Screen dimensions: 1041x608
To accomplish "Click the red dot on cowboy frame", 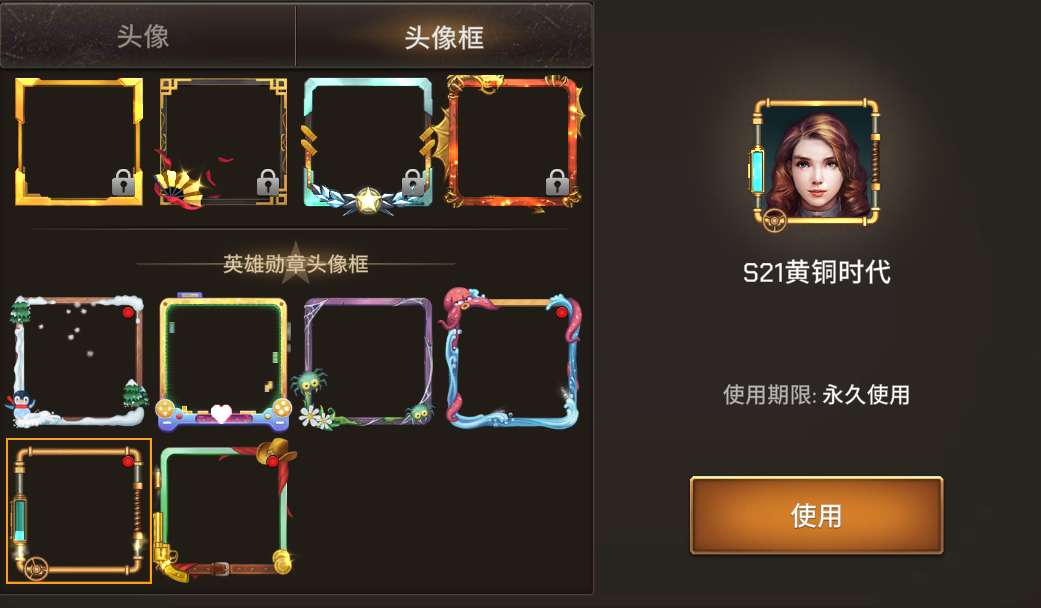I will point(272,461).
